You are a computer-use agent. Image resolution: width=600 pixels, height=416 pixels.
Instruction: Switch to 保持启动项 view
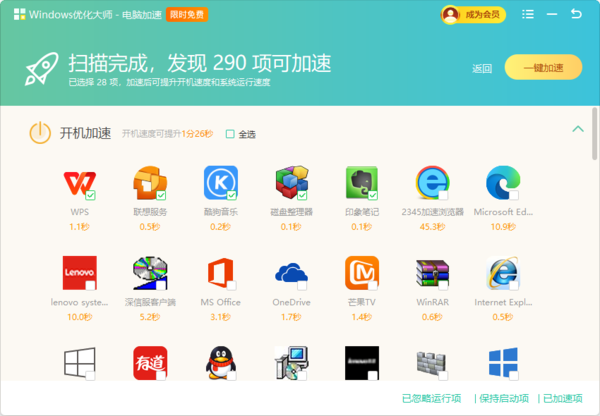click(505, 398)
